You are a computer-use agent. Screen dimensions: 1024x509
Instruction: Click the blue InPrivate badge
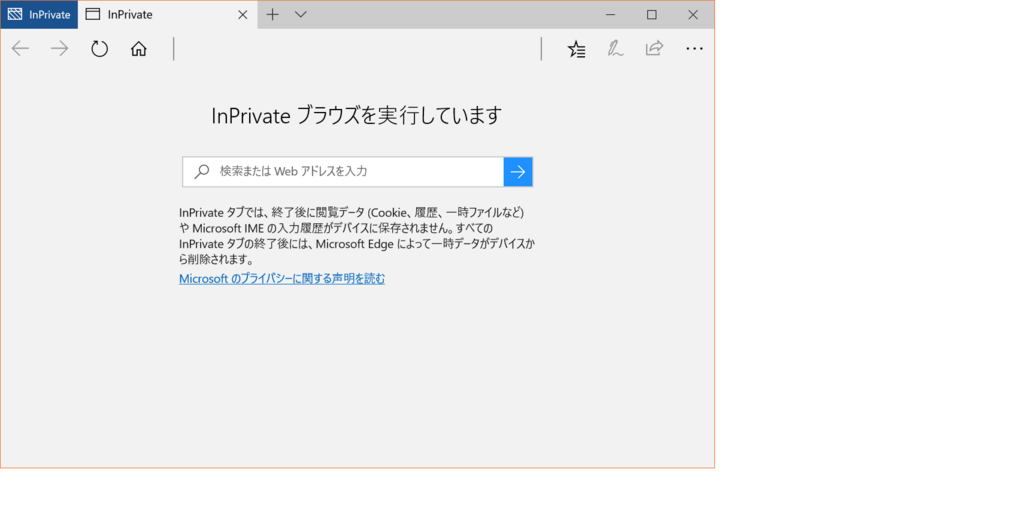tap(39, 14)
